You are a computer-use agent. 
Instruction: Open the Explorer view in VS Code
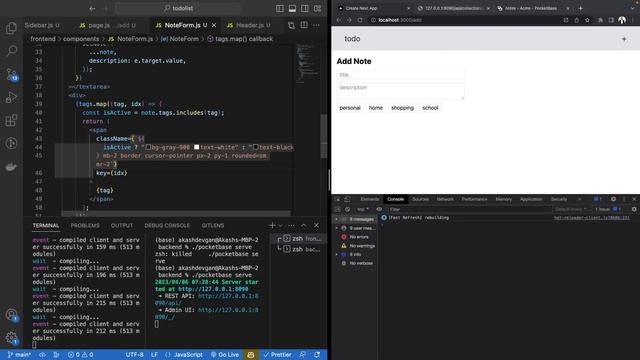click(11, 28)
